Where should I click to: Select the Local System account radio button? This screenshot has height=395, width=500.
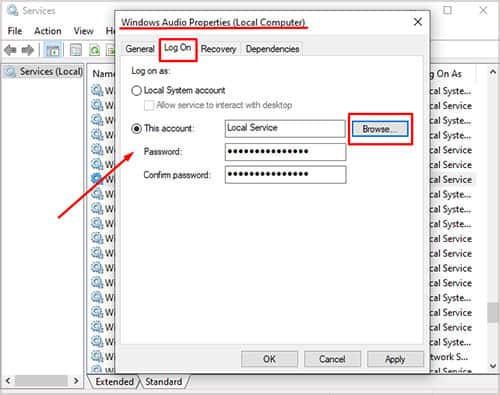[137, 91]
